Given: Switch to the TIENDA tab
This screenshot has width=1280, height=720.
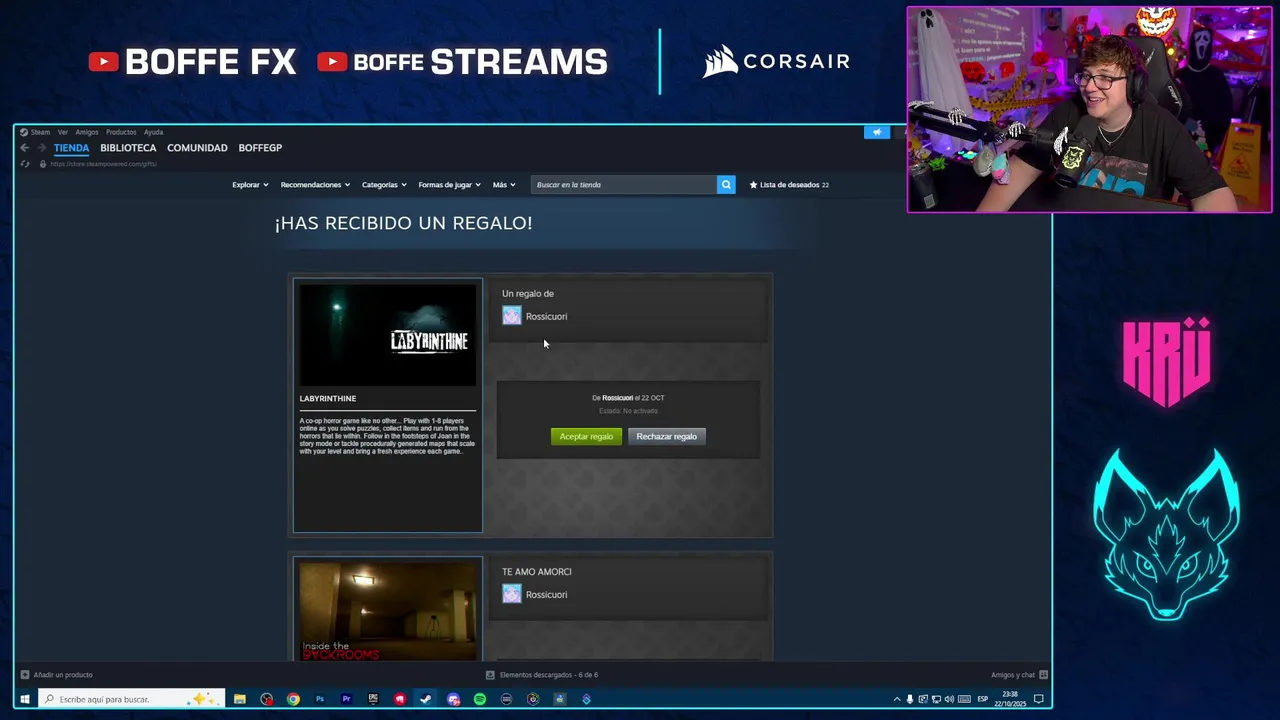Looking at the screenshot, I should coord(72,148).
